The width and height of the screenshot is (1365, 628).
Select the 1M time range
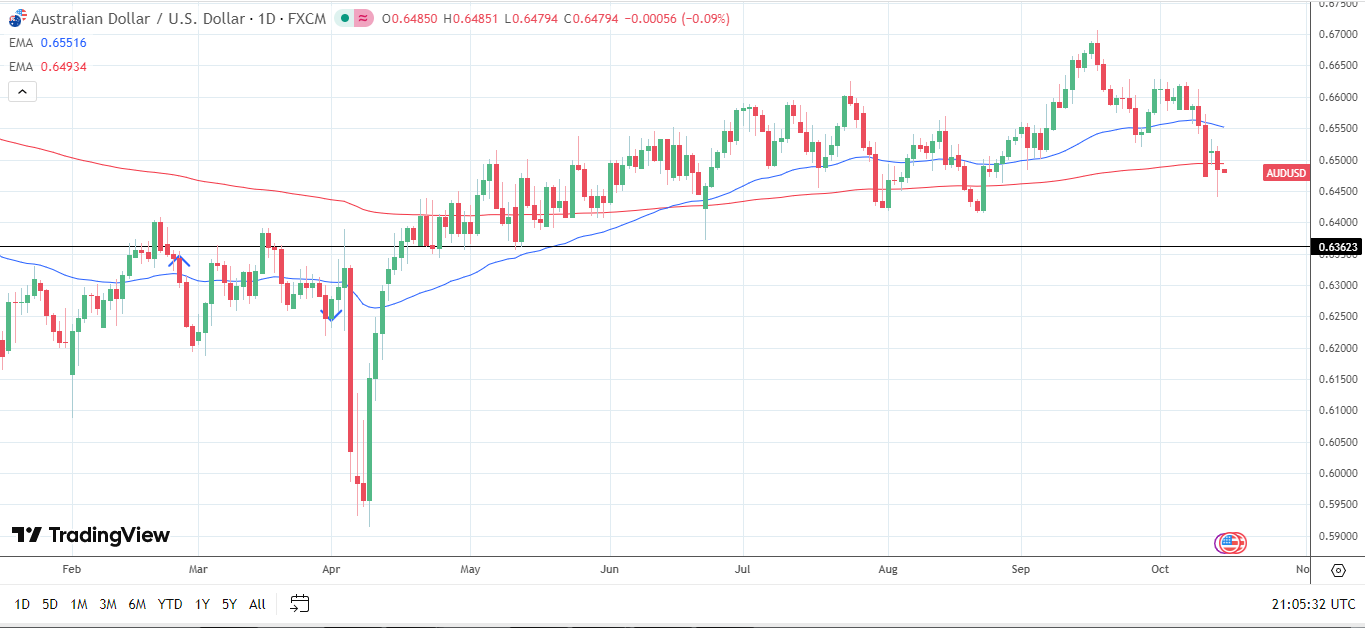[x=79, y=604]
